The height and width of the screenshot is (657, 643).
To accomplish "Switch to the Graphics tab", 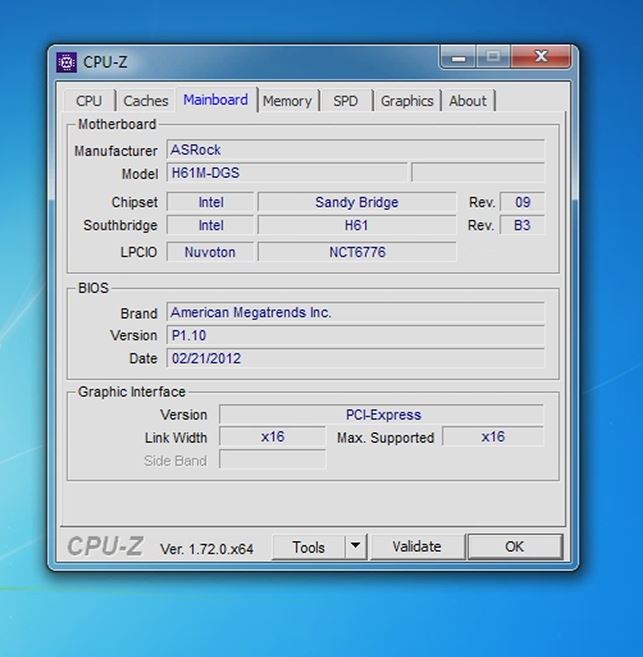I will 407,101.
